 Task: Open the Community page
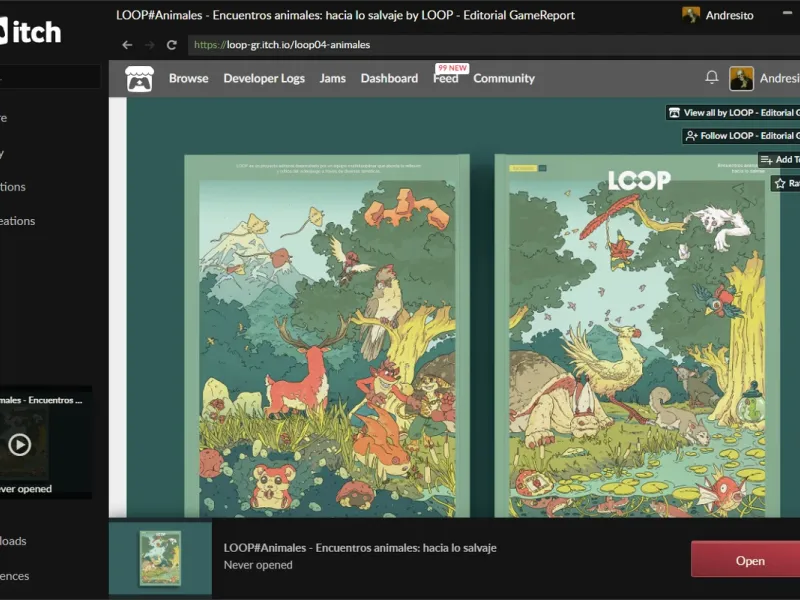[504, 79]
